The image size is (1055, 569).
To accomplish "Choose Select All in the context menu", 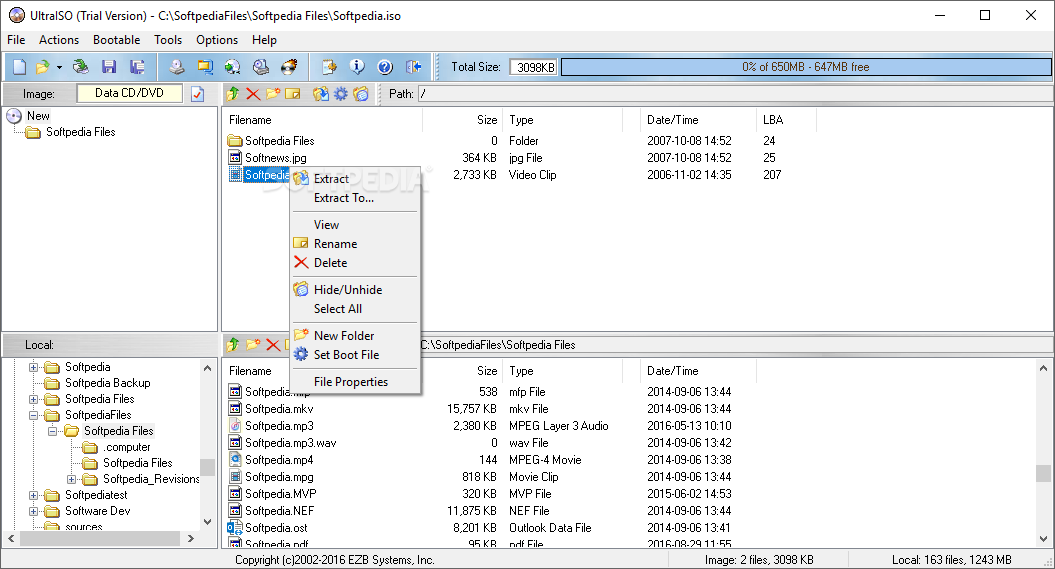I will (x=355, y=309).
